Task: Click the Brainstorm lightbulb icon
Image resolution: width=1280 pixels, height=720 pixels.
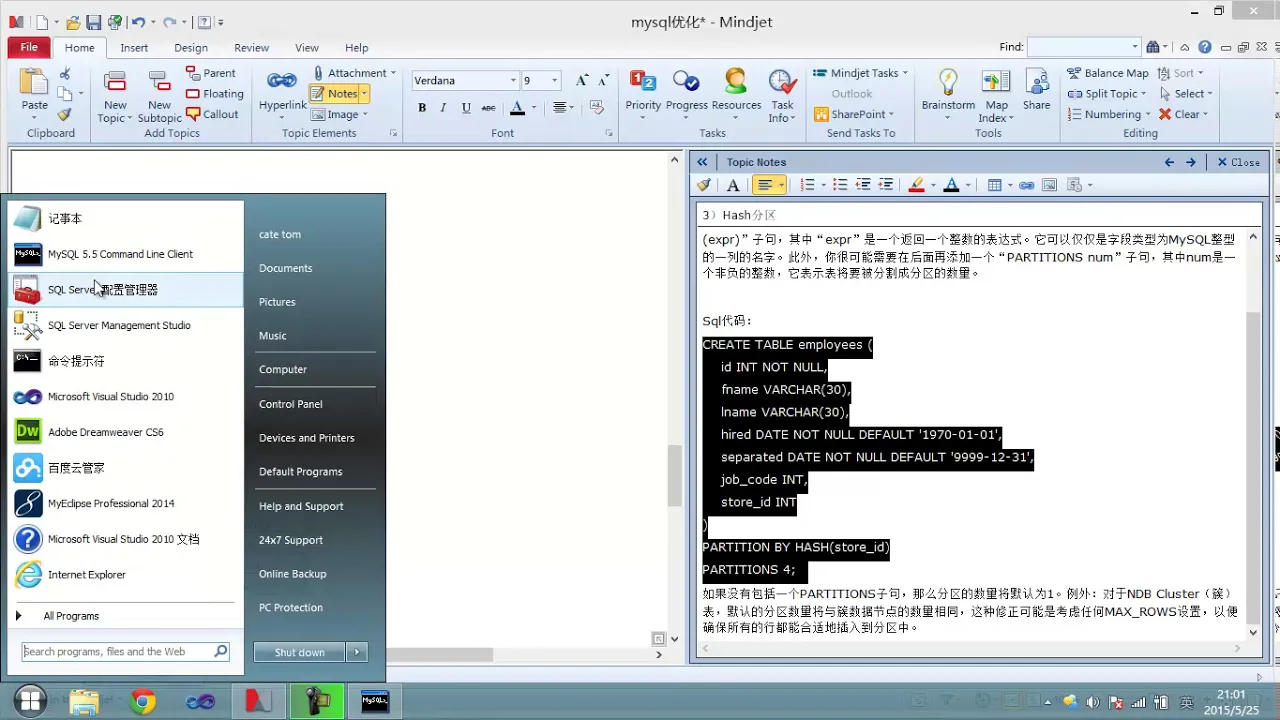Action: pyautogui.click(x=948, y=82)
